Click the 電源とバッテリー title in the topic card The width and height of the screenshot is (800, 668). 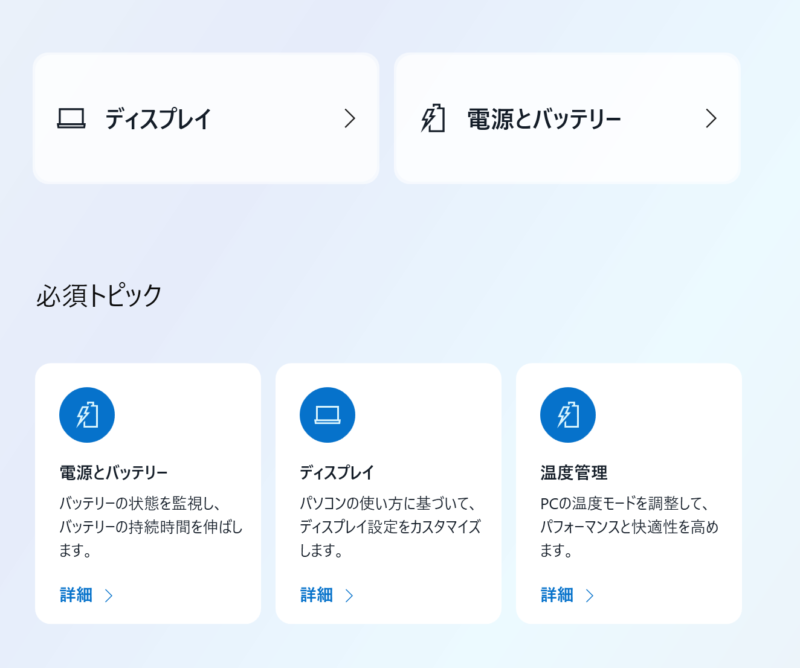pyautogui.click(x=114, y=472)
